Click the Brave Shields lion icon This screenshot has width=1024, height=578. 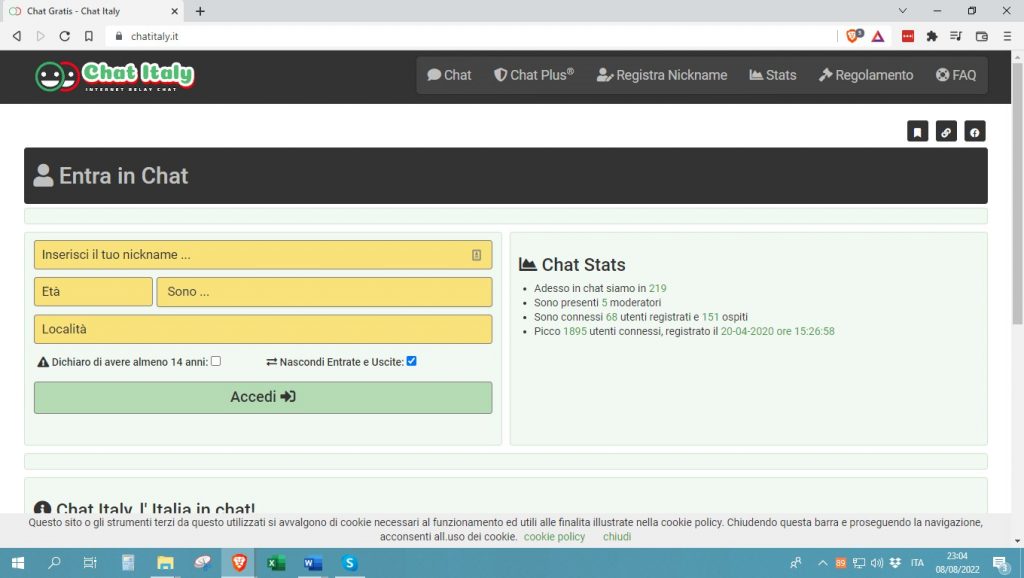coord(853,36)
